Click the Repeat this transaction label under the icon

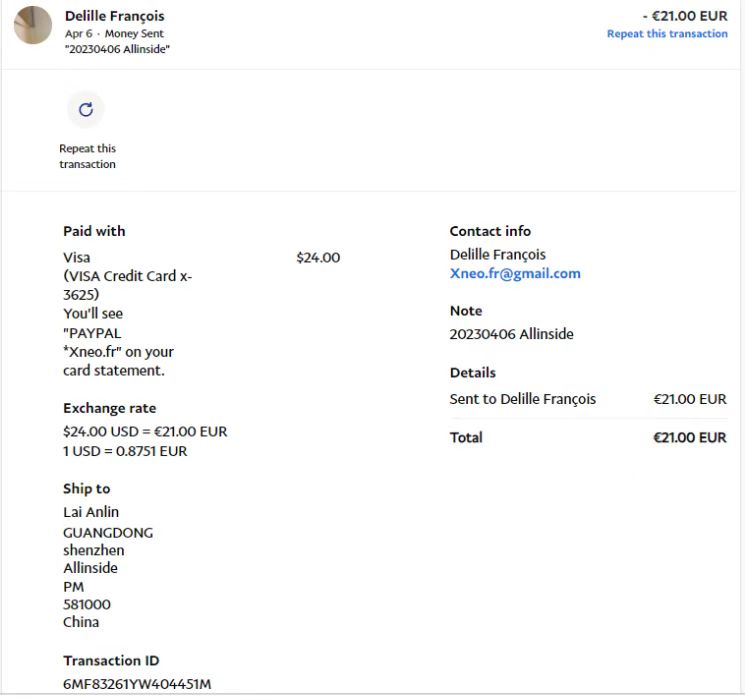pyautogui.click(x=87, y=156)
